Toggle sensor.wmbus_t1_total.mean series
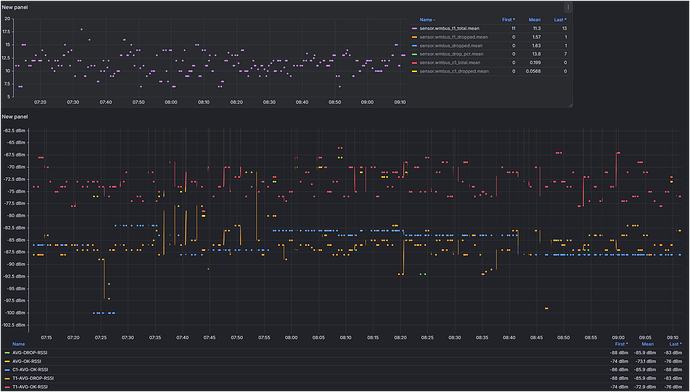 (x=449, y=29)
